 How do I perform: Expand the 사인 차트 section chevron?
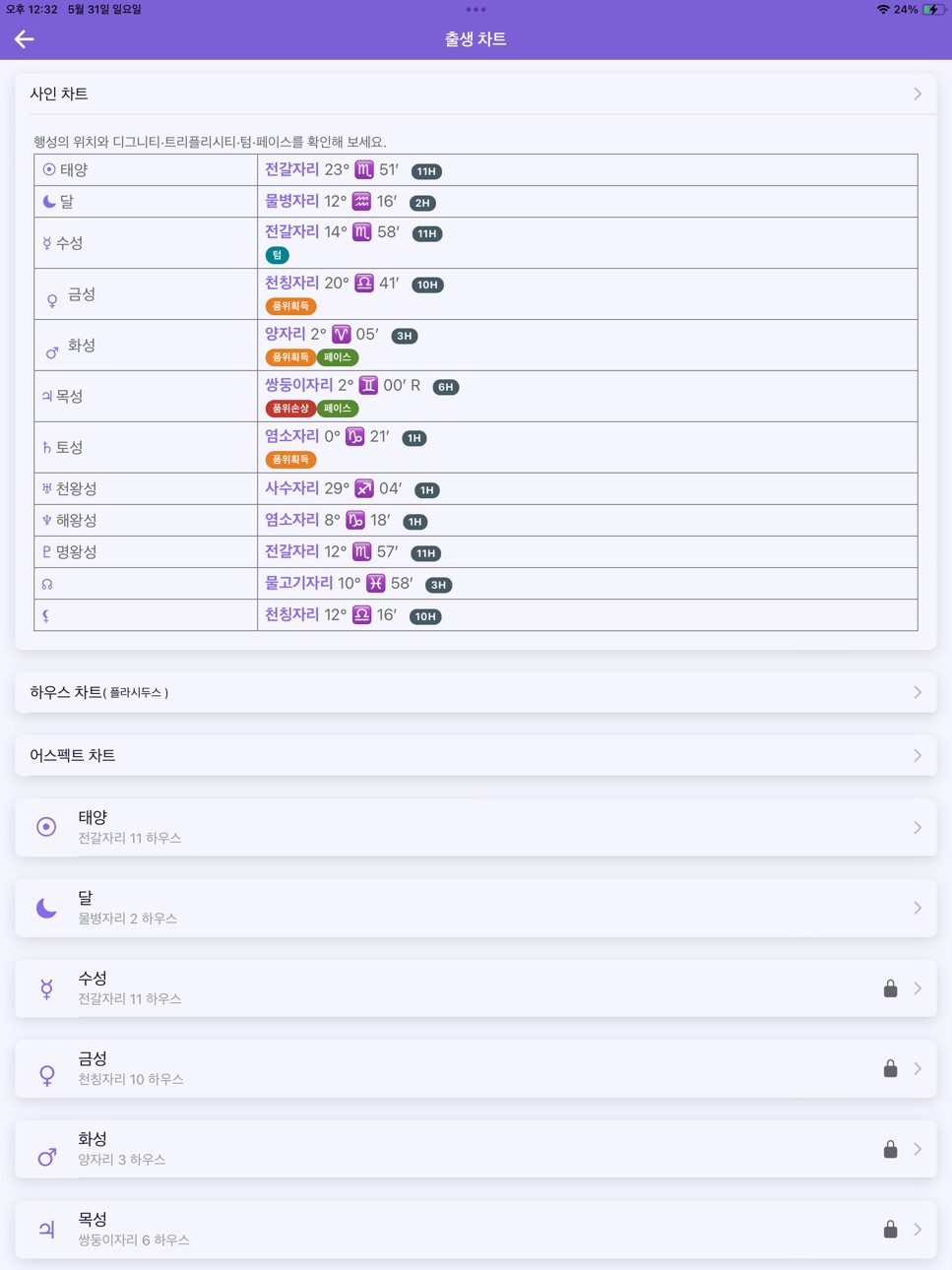[x=918, y=94]
